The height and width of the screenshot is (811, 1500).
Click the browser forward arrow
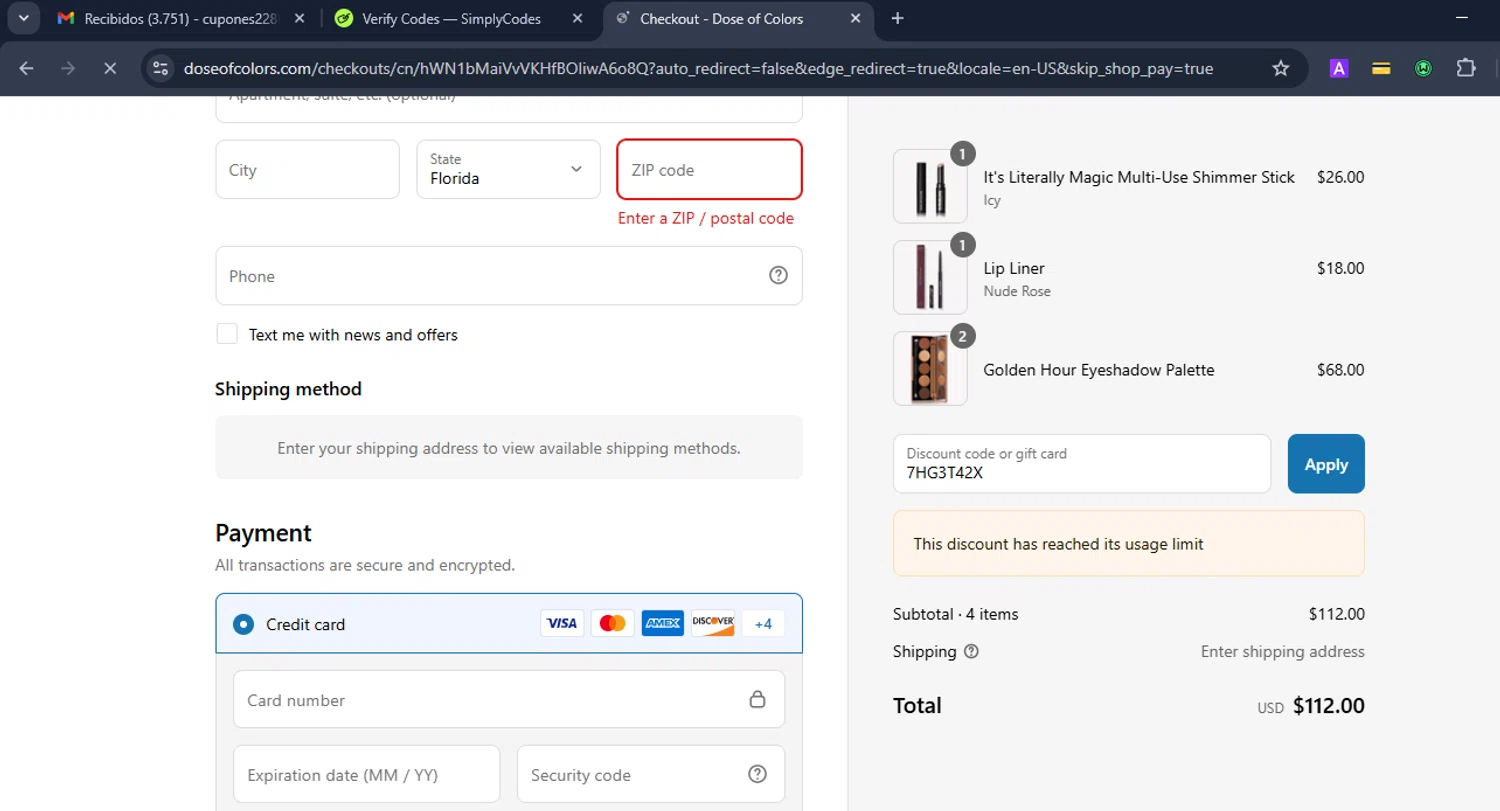tap(68, 68)
